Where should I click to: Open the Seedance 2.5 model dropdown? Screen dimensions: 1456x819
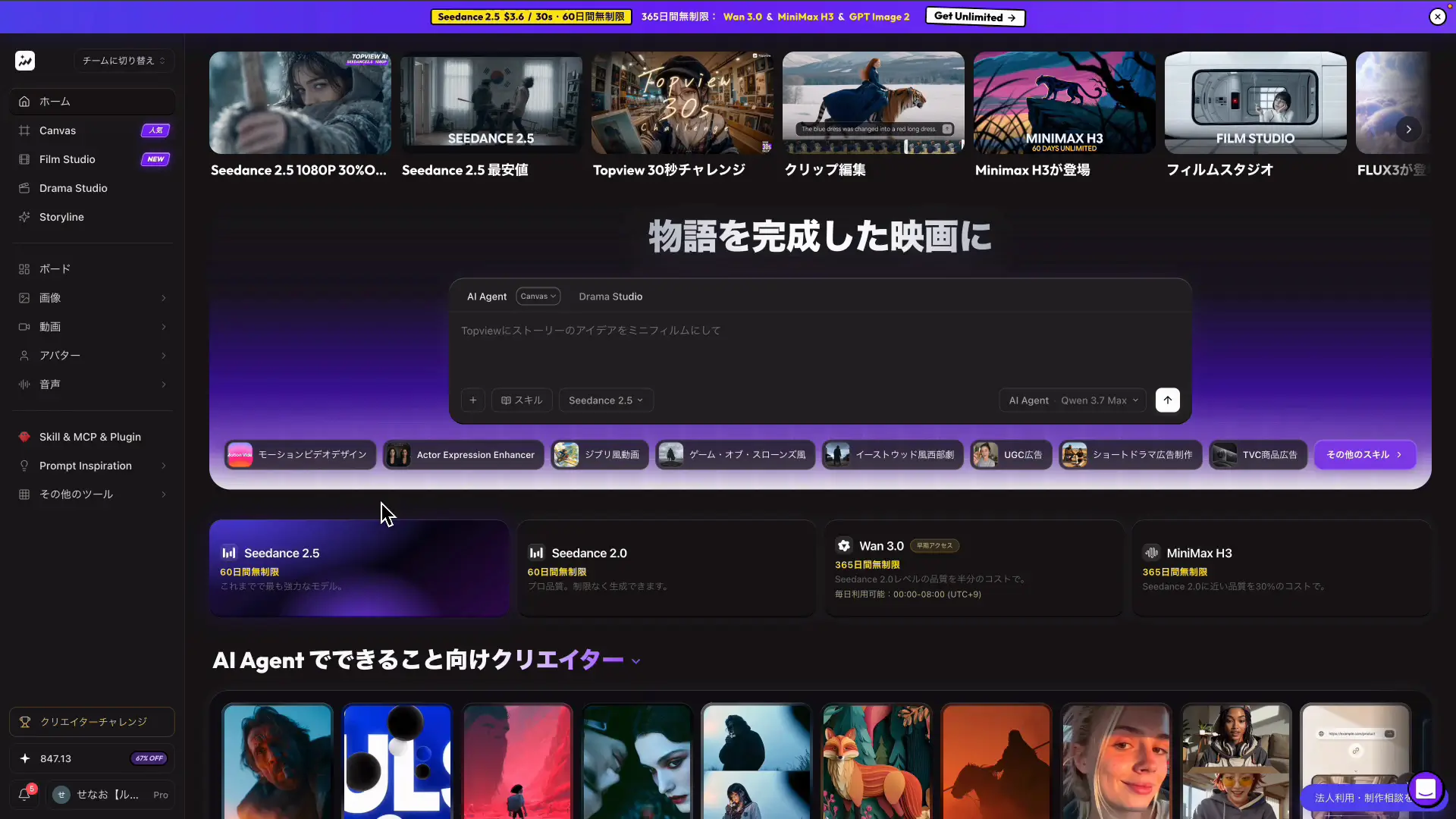click(606, 400)
